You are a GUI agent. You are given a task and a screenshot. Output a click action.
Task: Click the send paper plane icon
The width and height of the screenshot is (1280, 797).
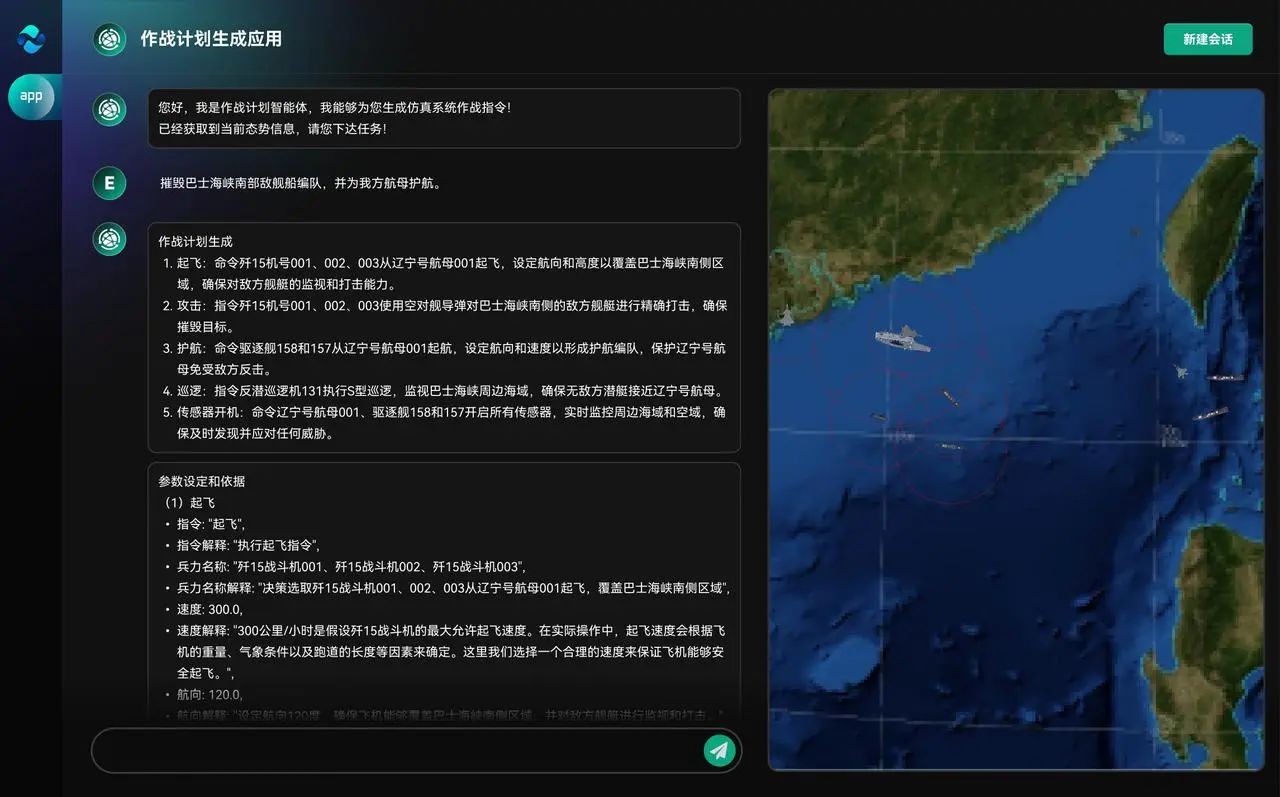point(719,750)
